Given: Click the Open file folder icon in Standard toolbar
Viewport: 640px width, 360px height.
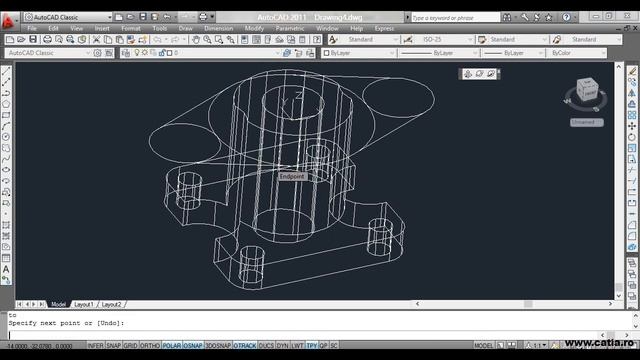Looking at the screenshot, I should pyautogui.click(x=21, y=40).
